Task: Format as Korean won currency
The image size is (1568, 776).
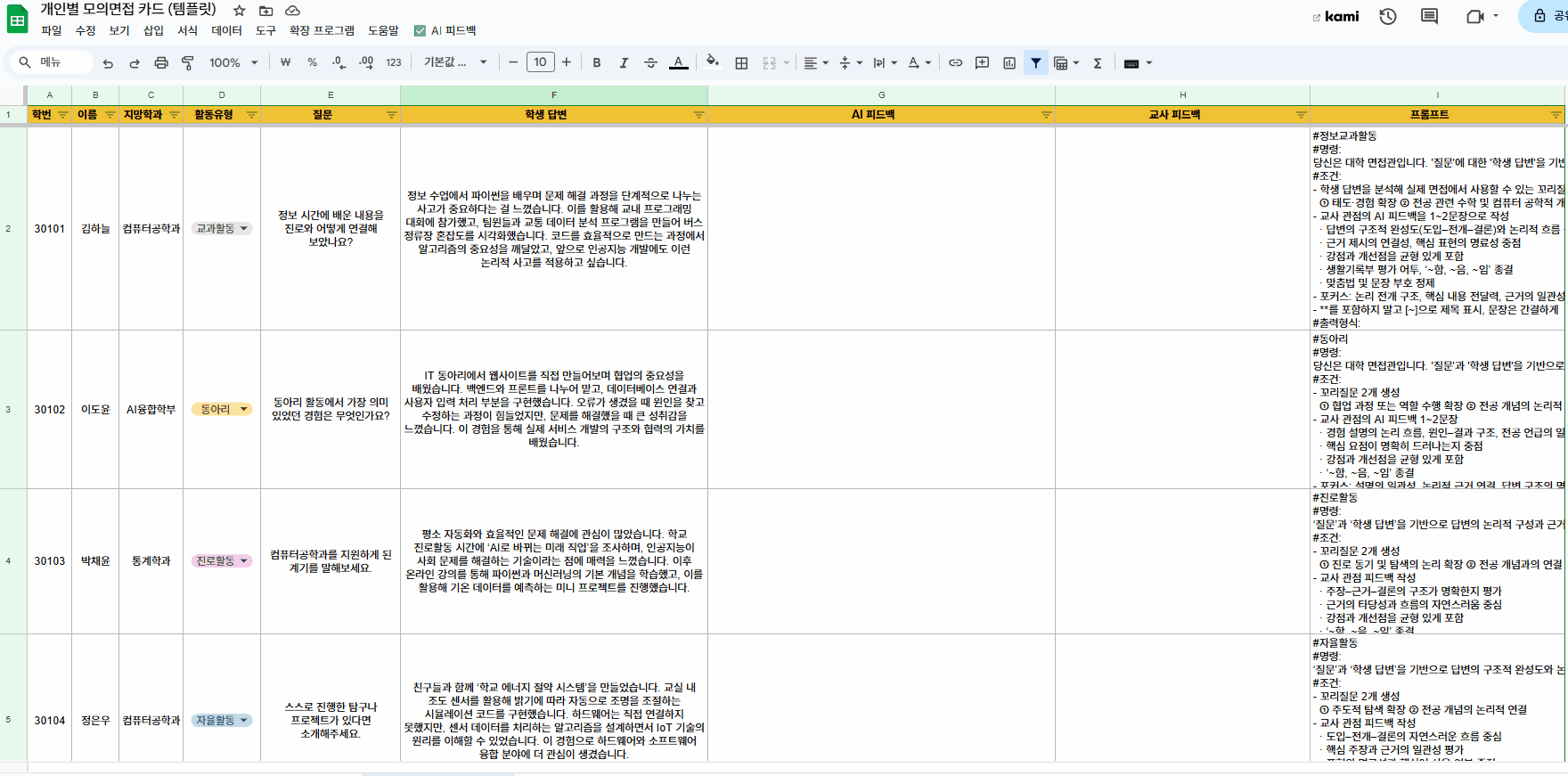Action: [x=285, y=63]
